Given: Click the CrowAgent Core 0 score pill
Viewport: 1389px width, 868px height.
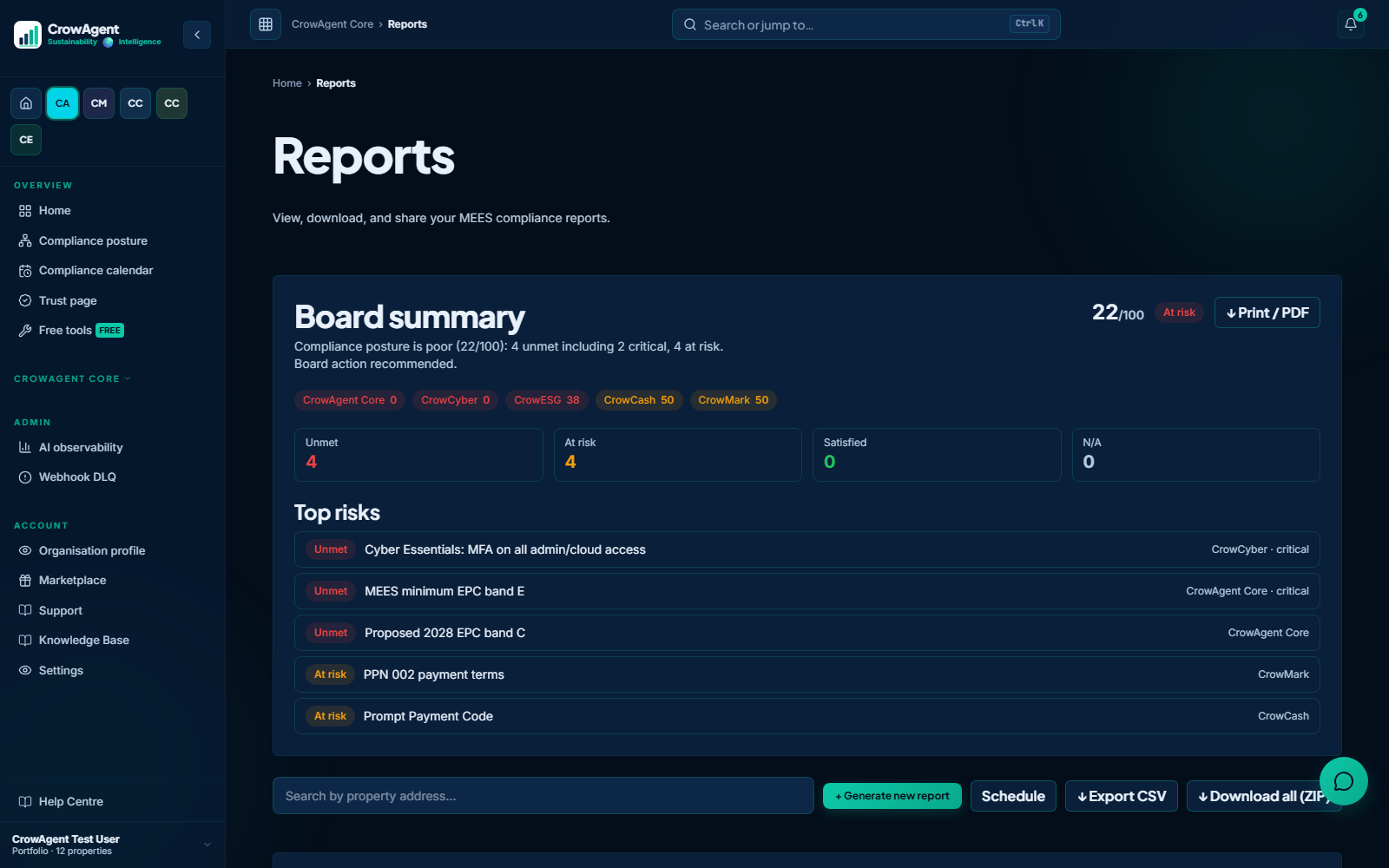Looking at the screenshot, I should [350, 400].
